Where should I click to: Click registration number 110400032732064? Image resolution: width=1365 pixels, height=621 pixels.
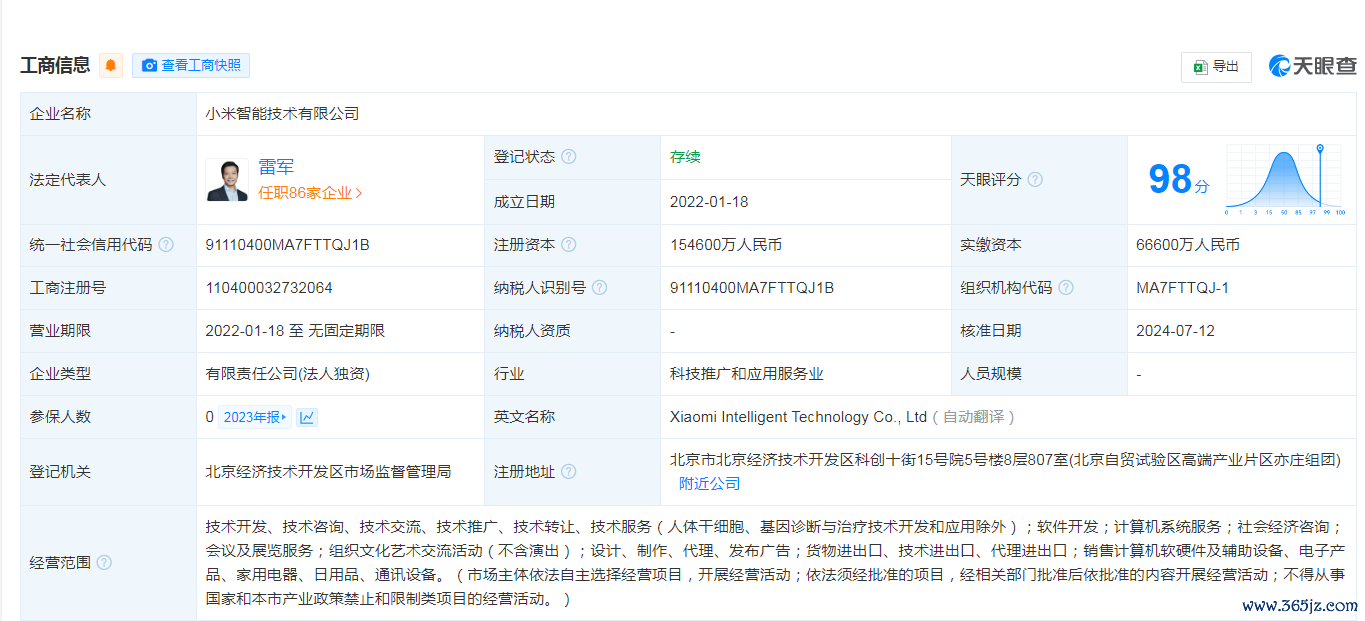pos(269,288)
